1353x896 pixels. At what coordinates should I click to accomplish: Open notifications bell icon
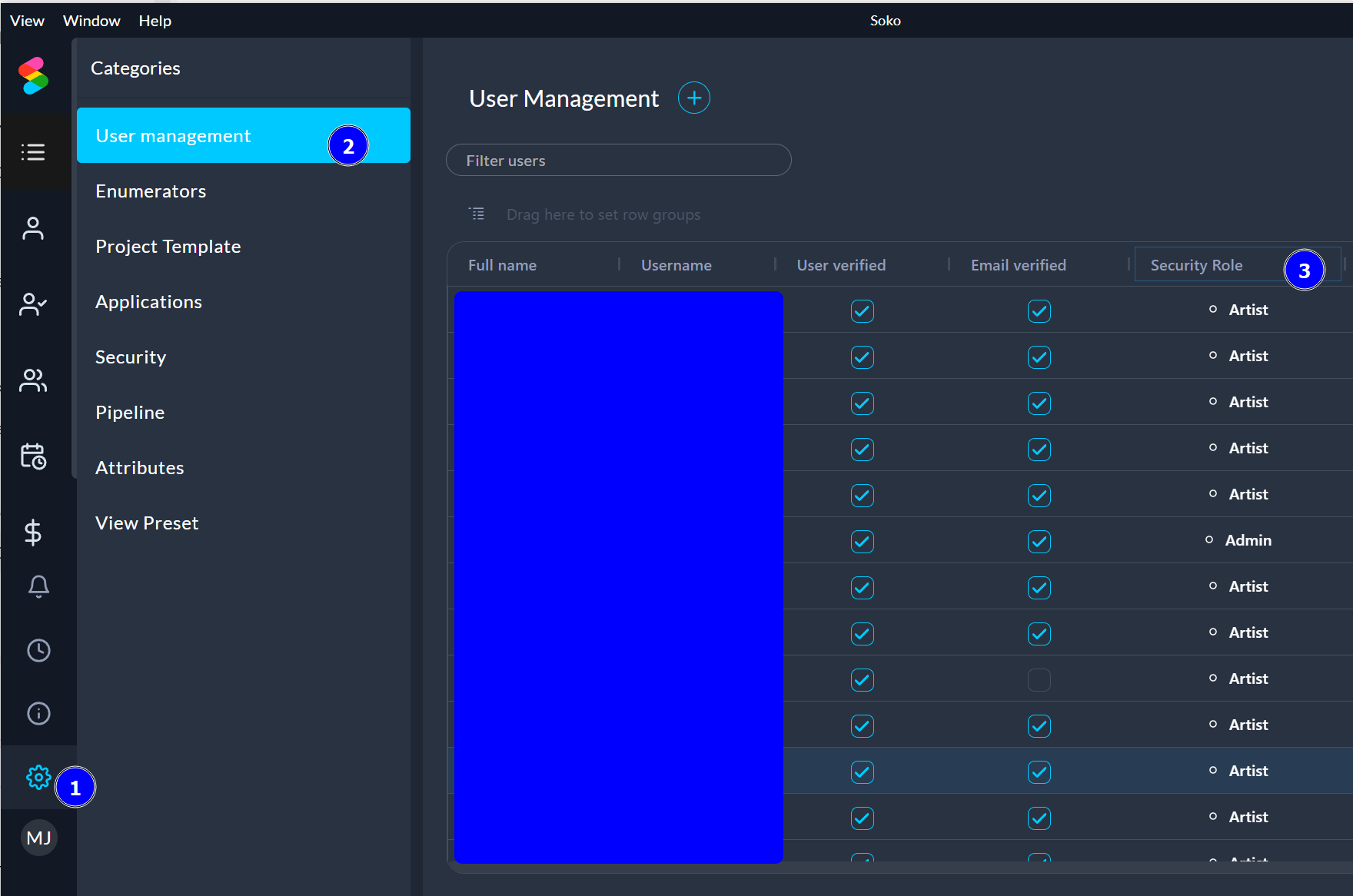38,587
